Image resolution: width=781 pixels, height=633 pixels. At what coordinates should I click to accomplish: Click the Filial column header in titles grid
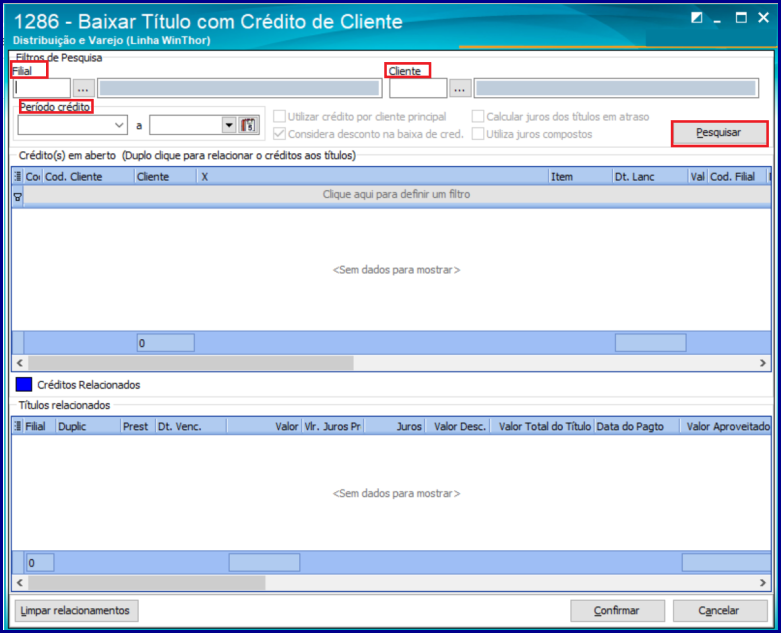39,427
